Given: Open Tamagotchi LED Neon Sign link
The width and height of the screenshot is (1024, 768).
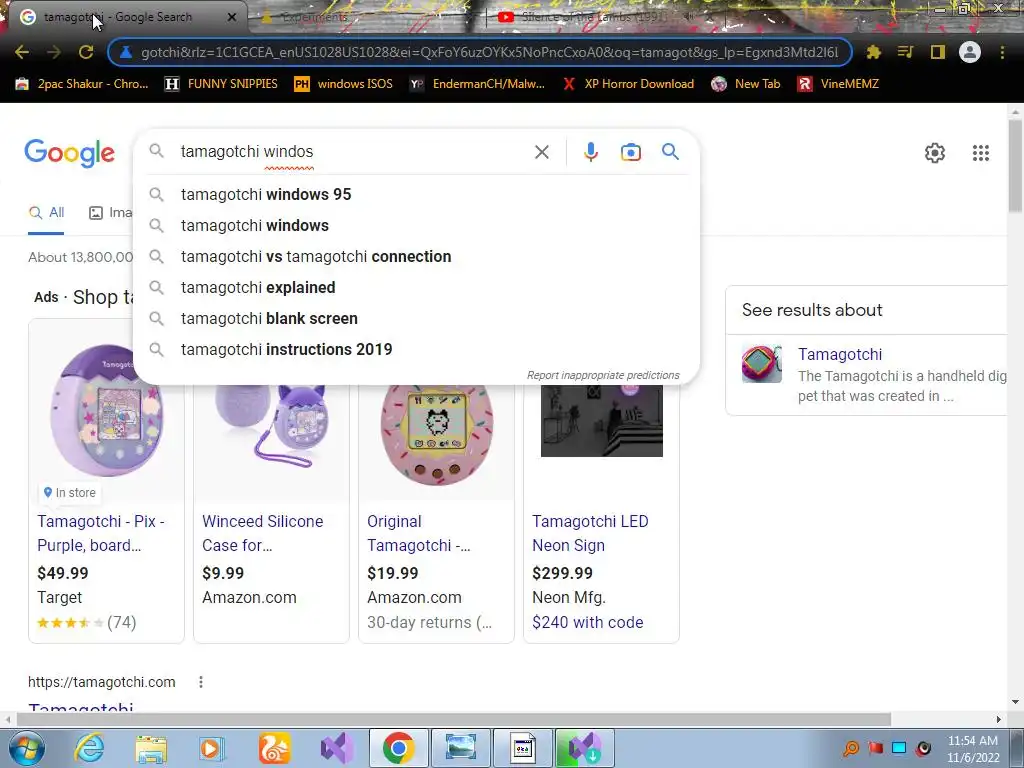Looking at the screenshot, I should pyautogui.click(x=590, y=533).
